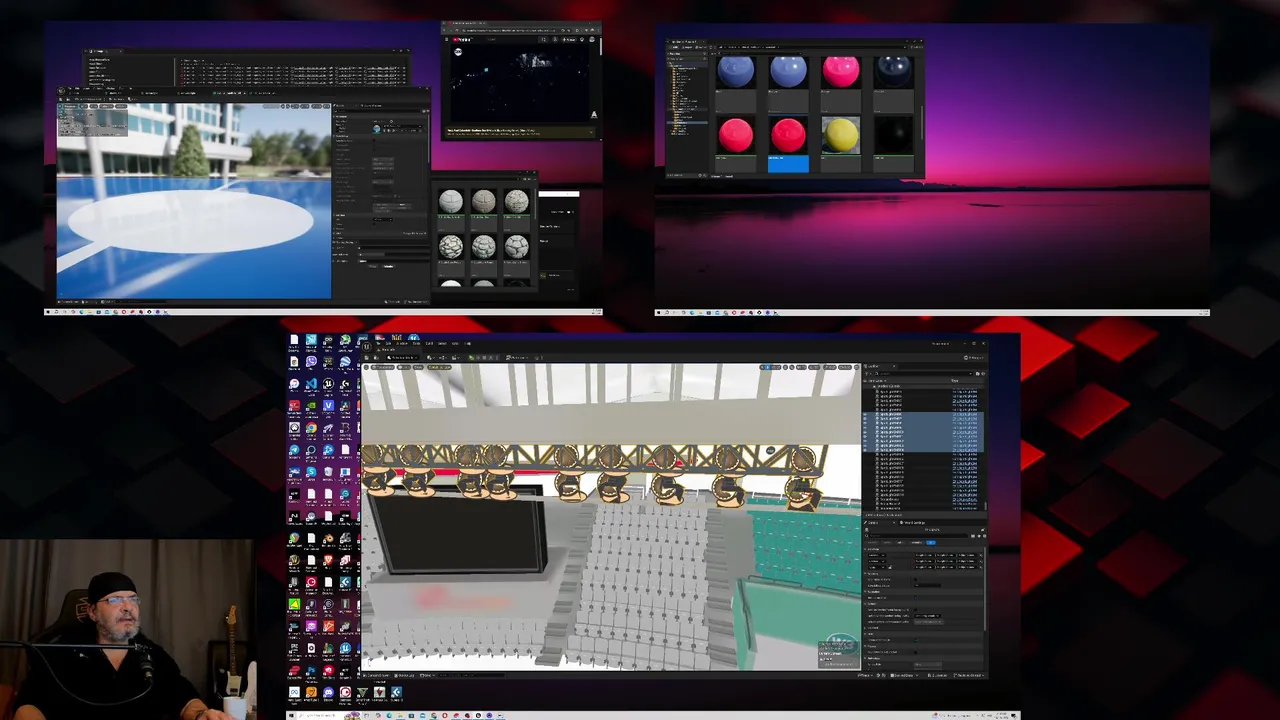Image resolution: width=1280 pixels, height=720 pixels.
Task: Open Lit view mode dropdown in auditorium viewport
Action: (x=404, y=367)
